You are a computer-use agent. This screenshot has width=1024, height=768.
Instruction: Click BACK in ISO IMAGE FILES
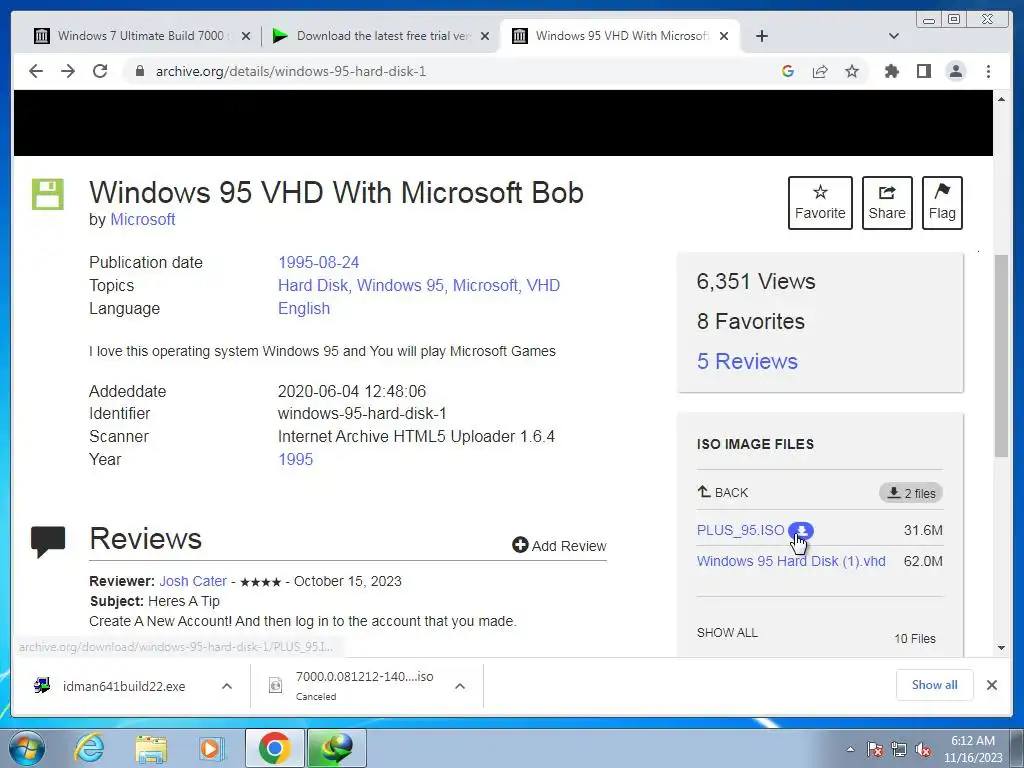pos(723,492)
